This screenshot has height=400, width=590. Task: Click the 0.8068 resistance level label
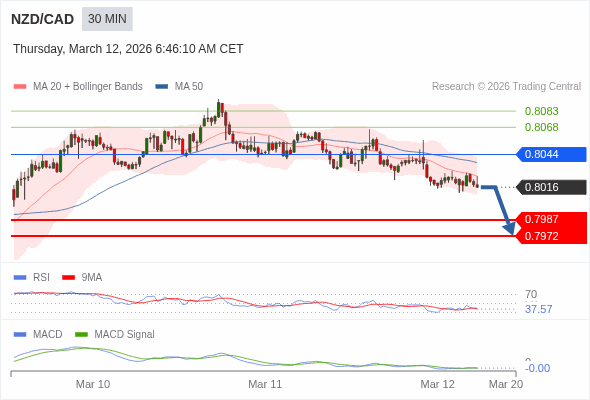[541, 127]
